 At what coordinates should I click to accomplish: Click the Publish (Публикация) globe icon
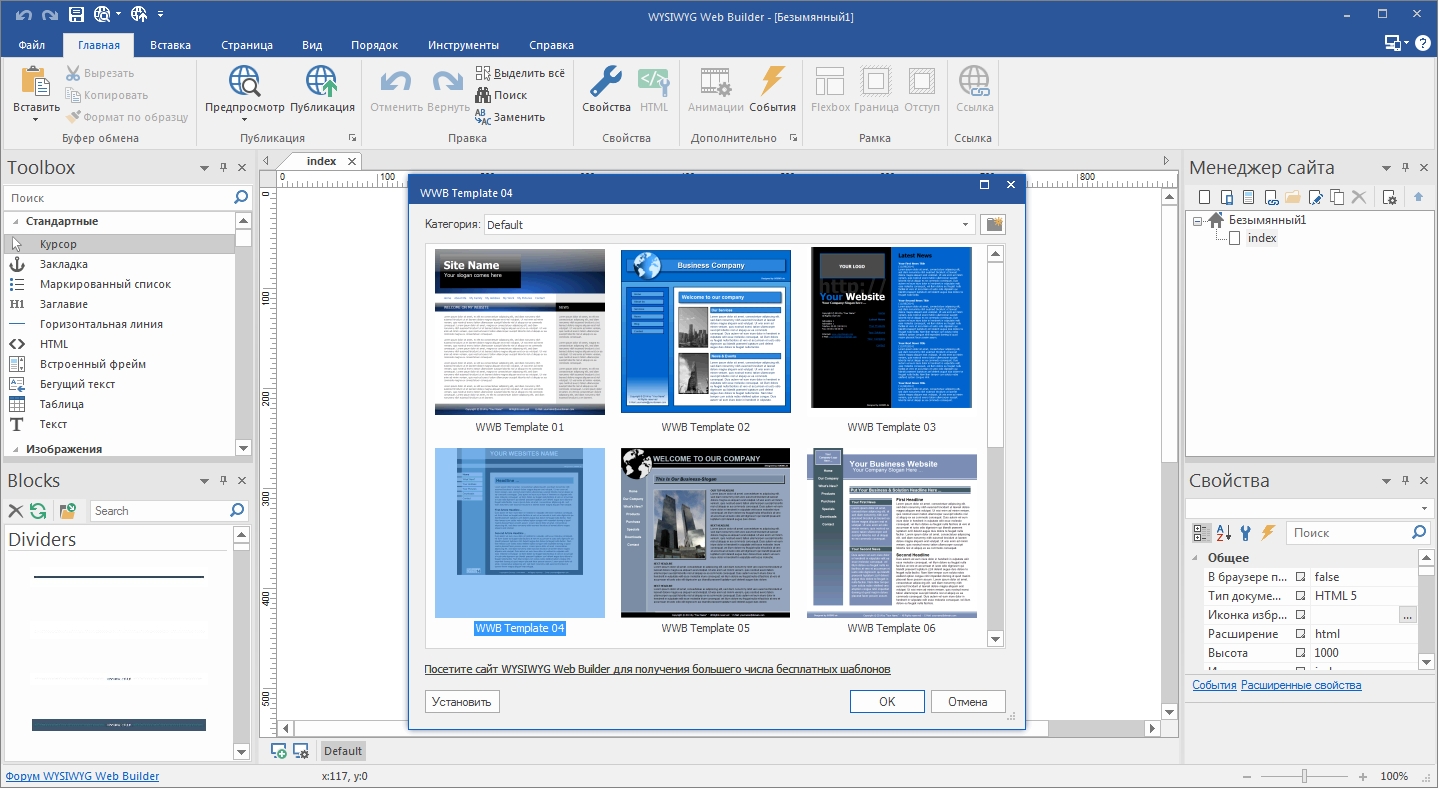(x=322, y=89)
